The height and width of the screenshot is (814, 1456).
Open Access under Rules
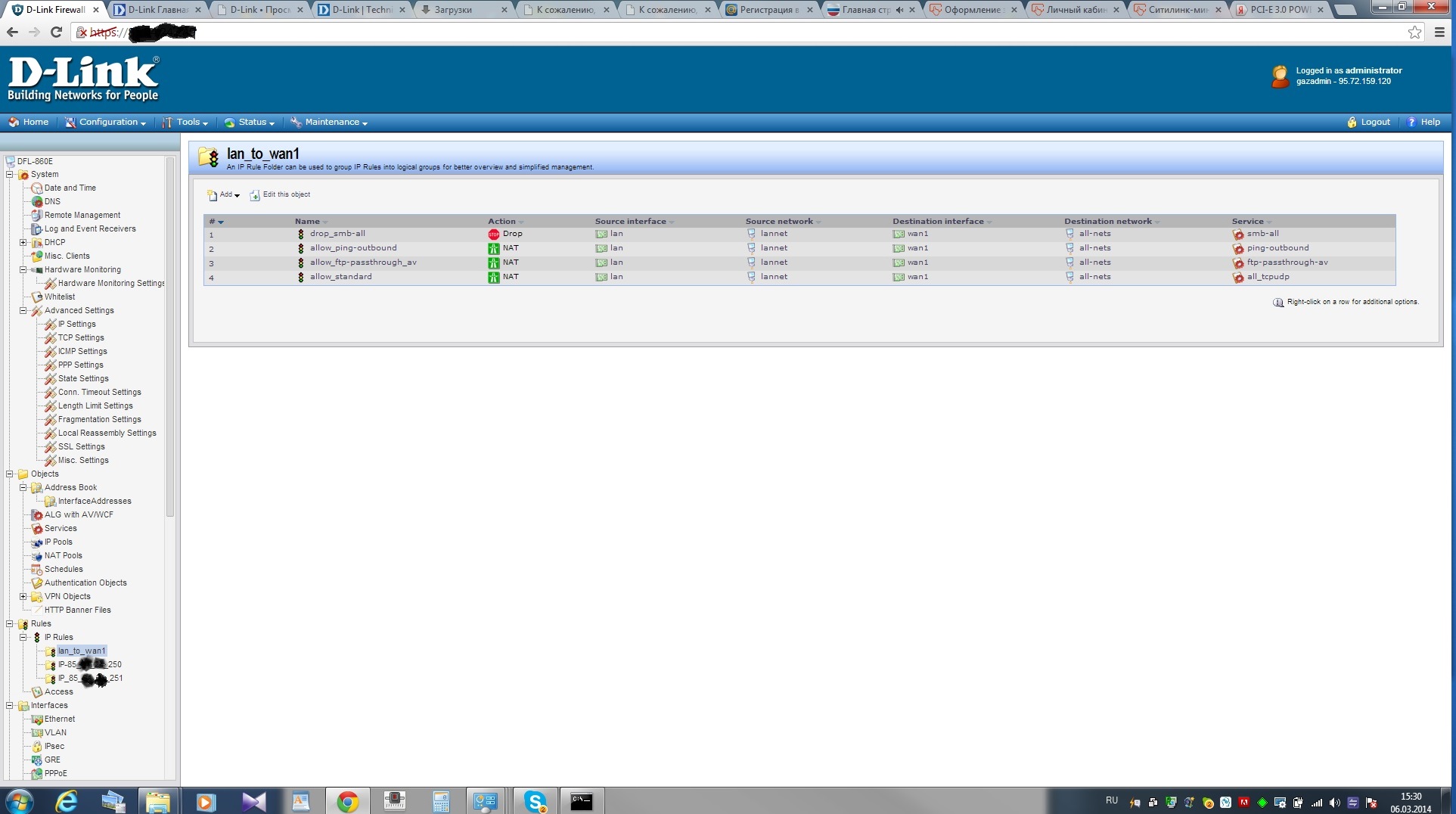coord(58,692)
